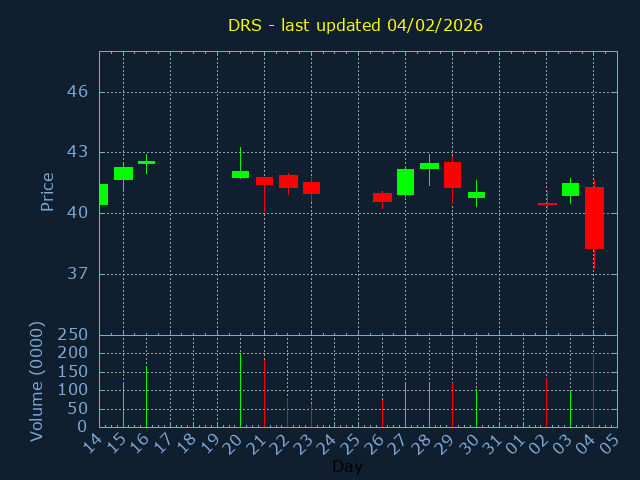
Task: Select the green candlestick on day 20
Action: click(x=240, y=174)
